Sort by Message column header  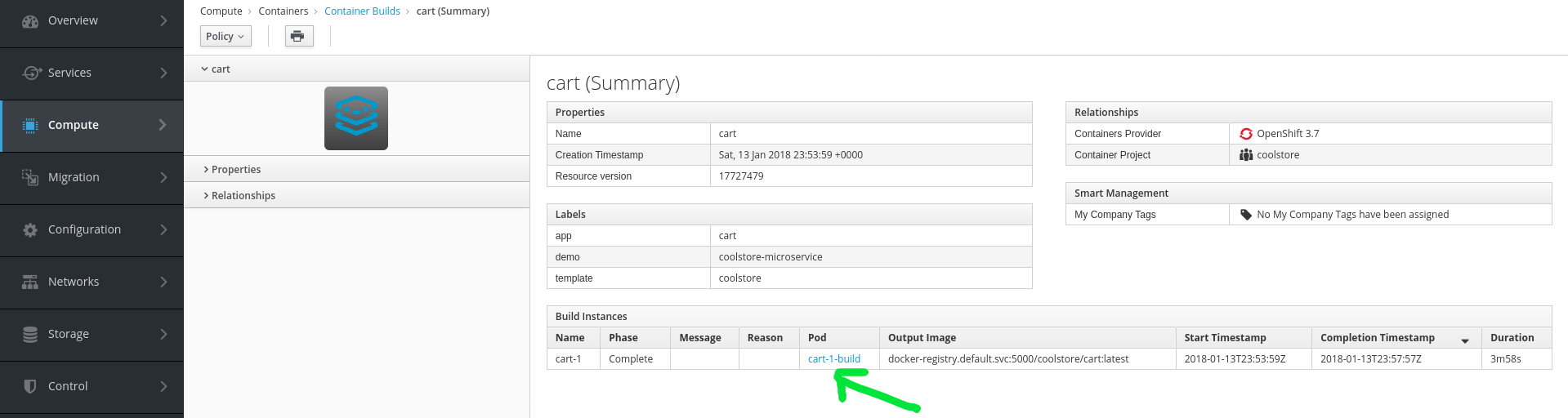coord(704,338)
